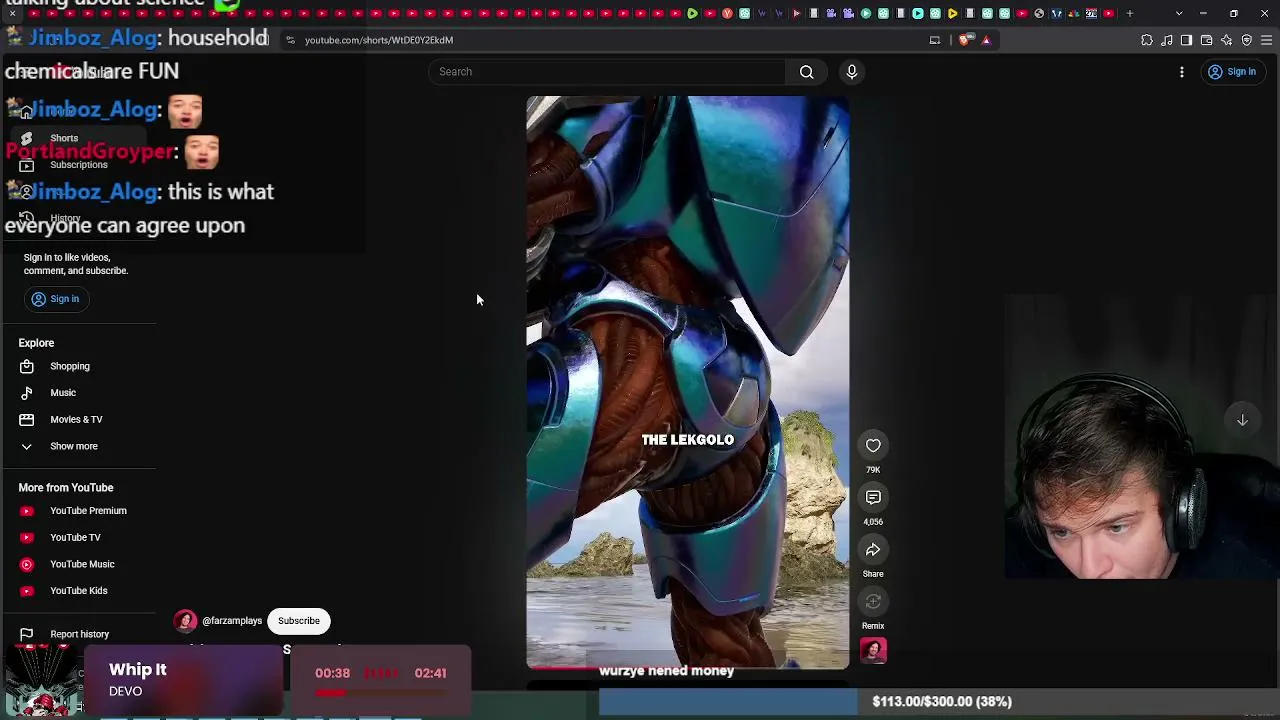Screen dimensions: 1280x720
Task: Open the comments on this Short
Action: tap(873, 498)
